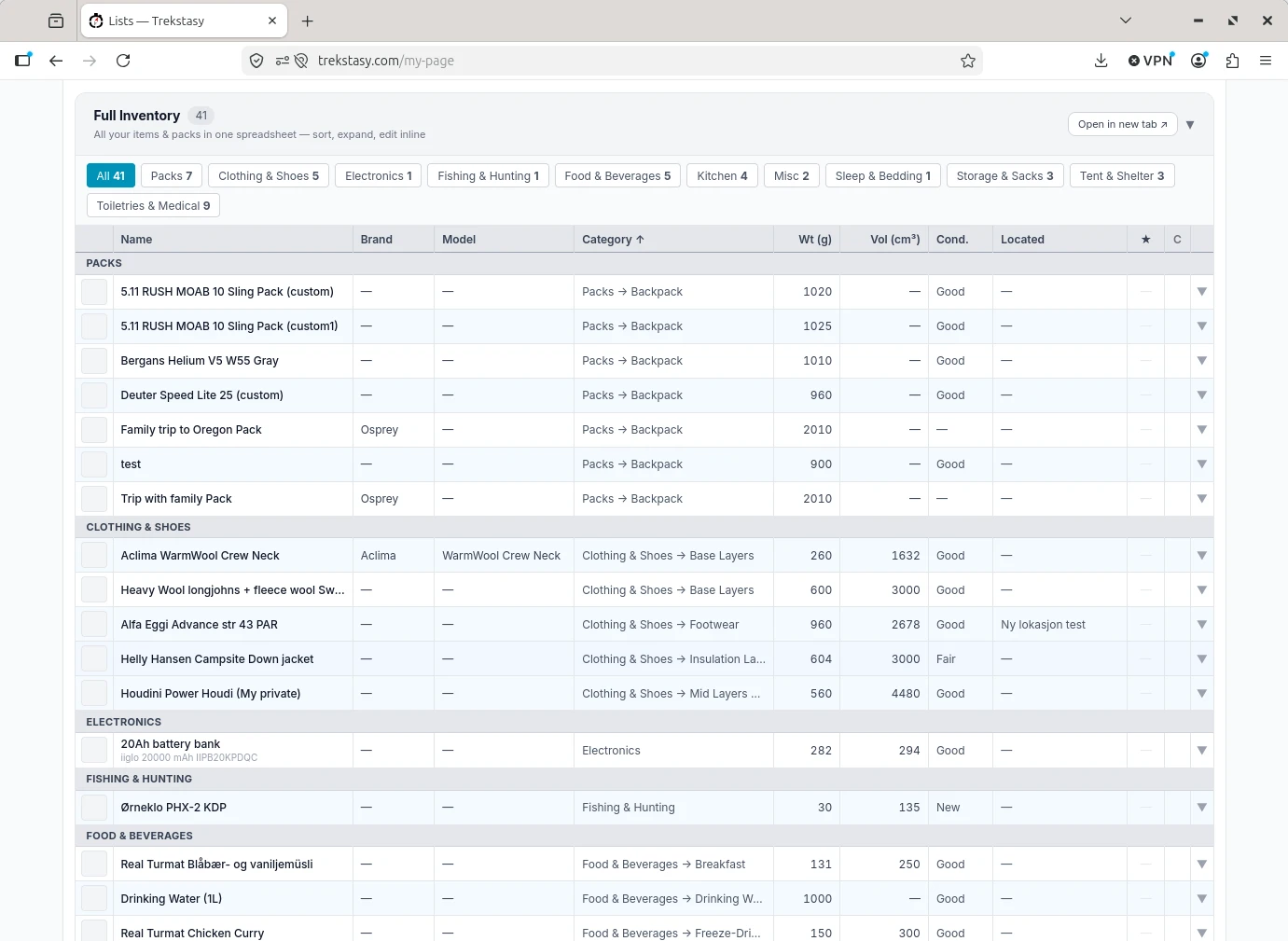Filter by Tent & Shelter 3
Screen dimensions: 1288x941
1122,176
